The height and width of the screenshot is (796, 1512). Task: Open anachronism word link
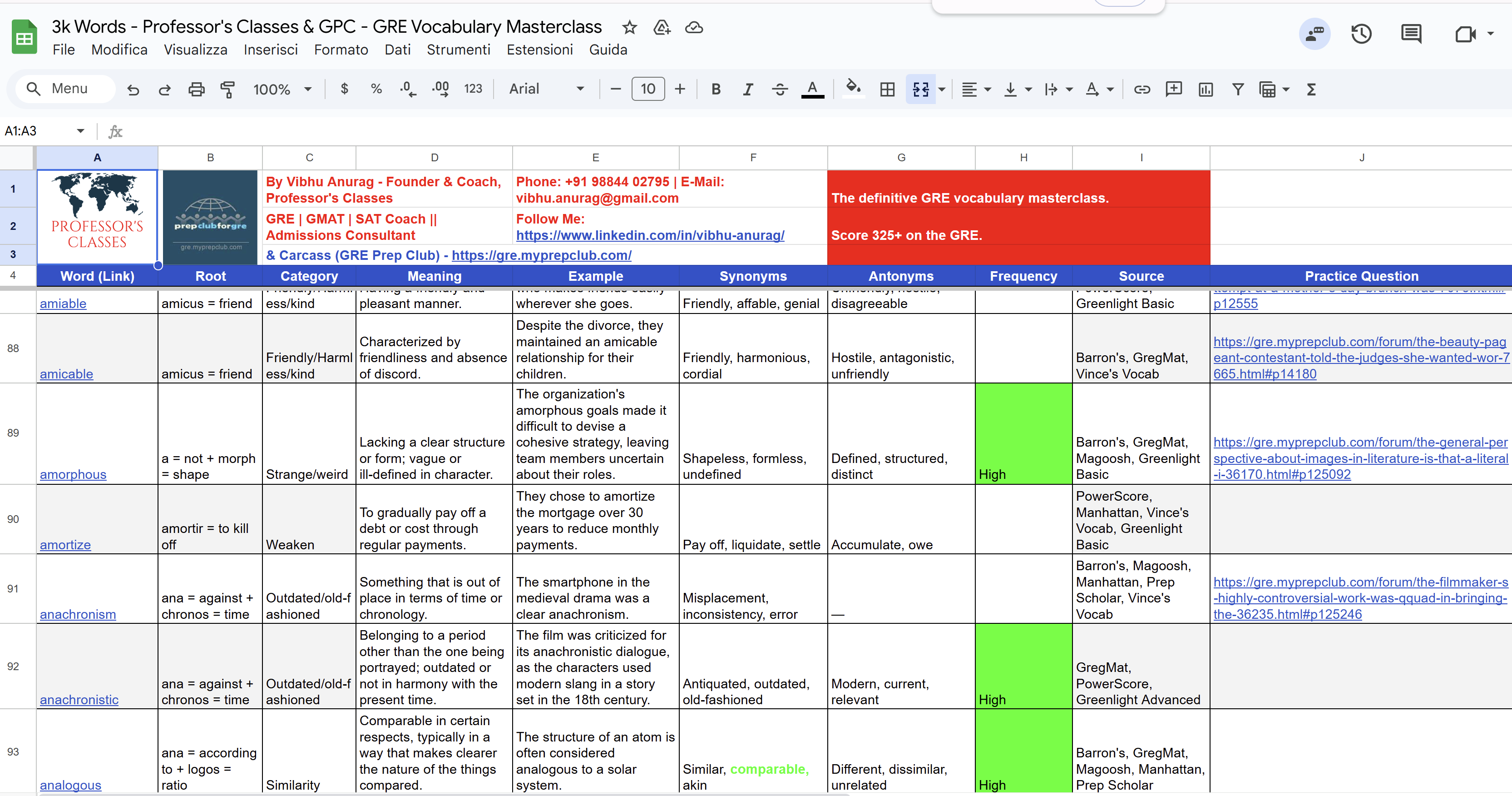tap(78, 614)
